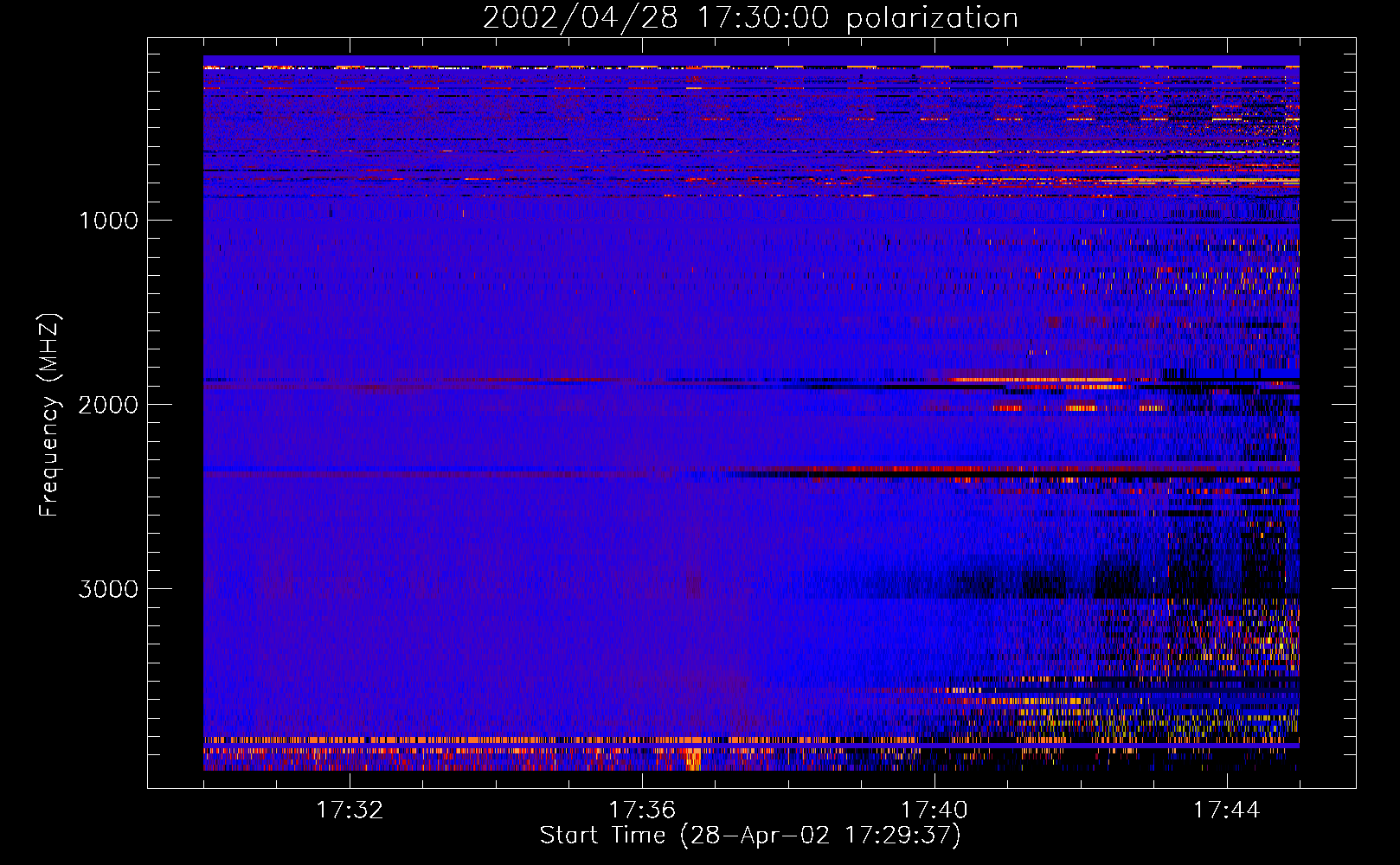Select the 3000 frequency axis label
The height and width of the screenshot is (865, 1400).
pyautogui.click(x=108, y=589)
